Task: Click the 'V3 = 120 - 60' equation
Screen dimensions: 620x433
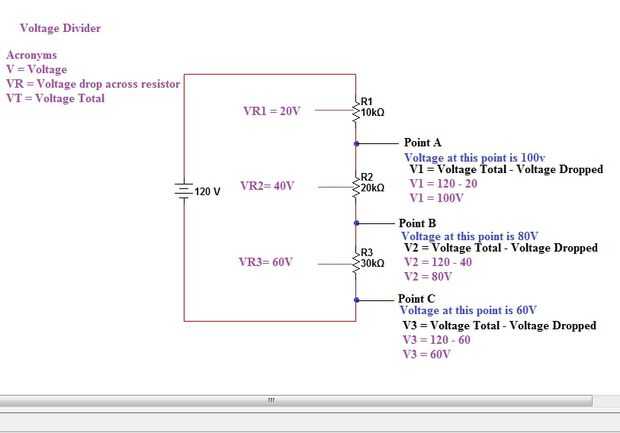Action: (437, 340)
